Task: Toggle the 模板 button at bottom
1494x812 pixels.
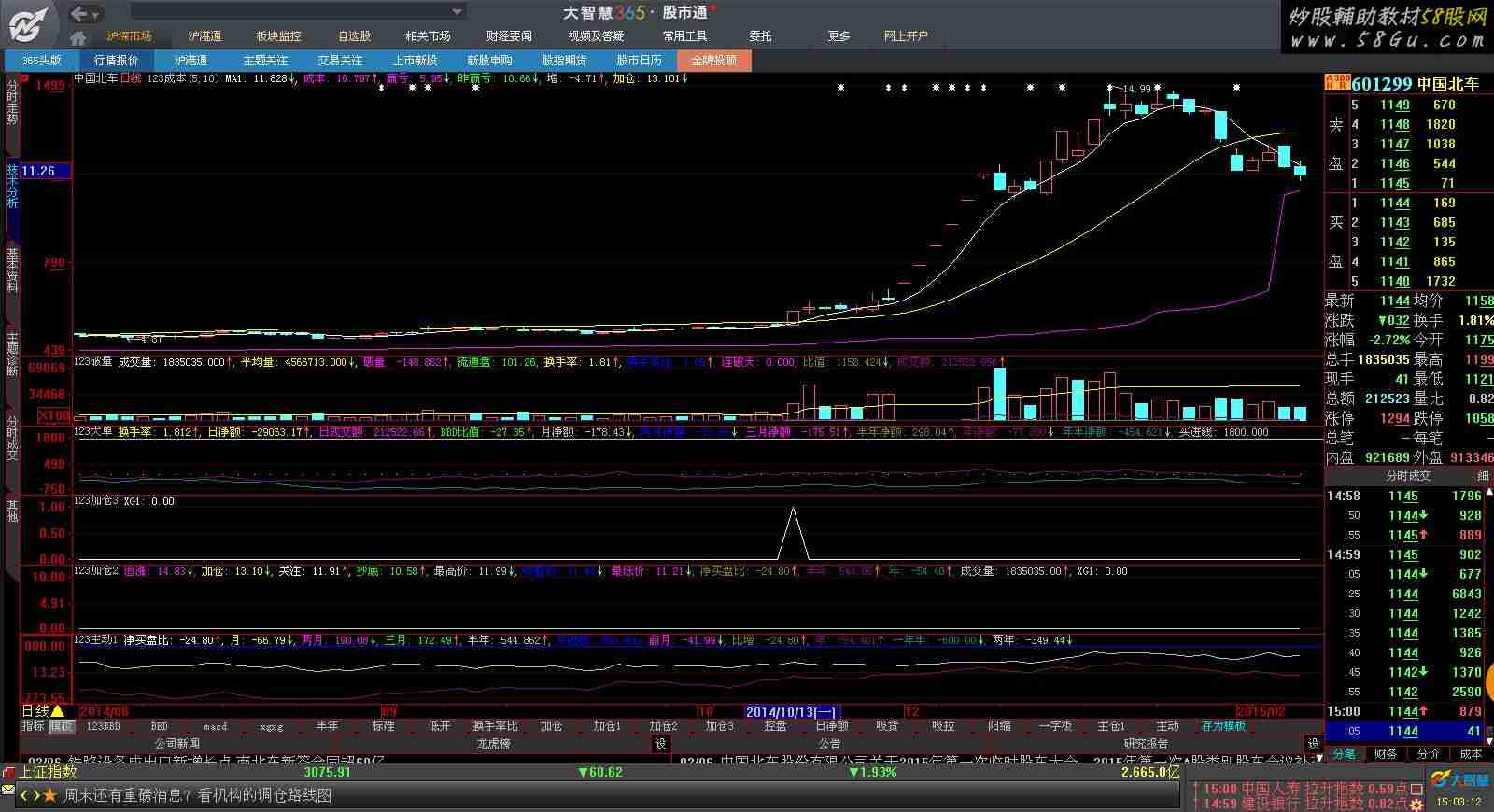Action: [61, 726]
